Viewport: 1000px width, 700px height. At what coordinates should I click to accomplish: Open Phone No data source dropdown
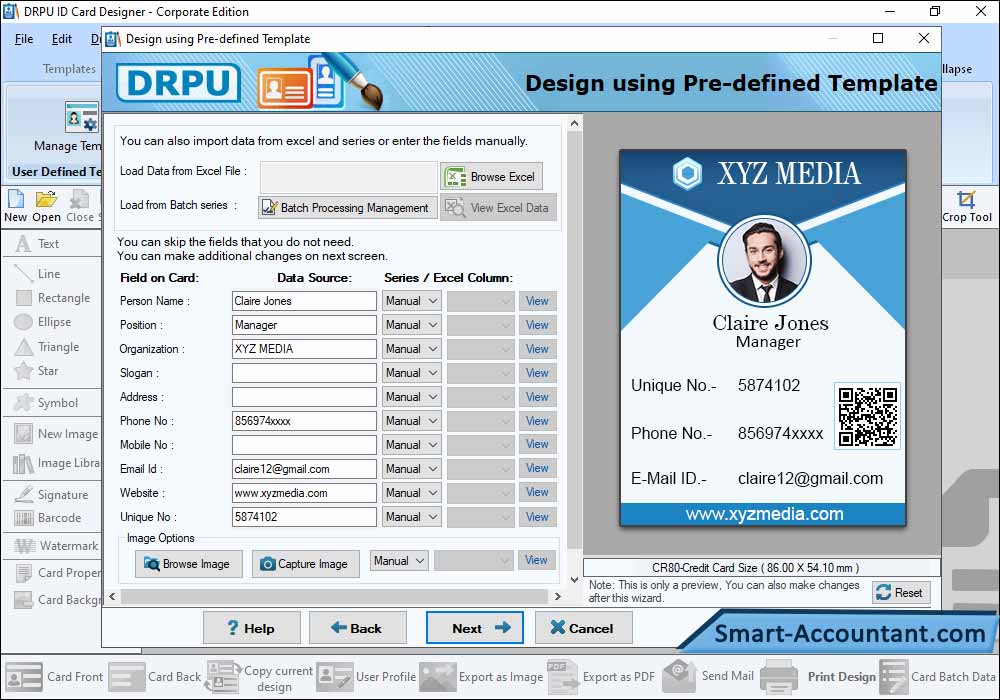(x=411, y=421)
